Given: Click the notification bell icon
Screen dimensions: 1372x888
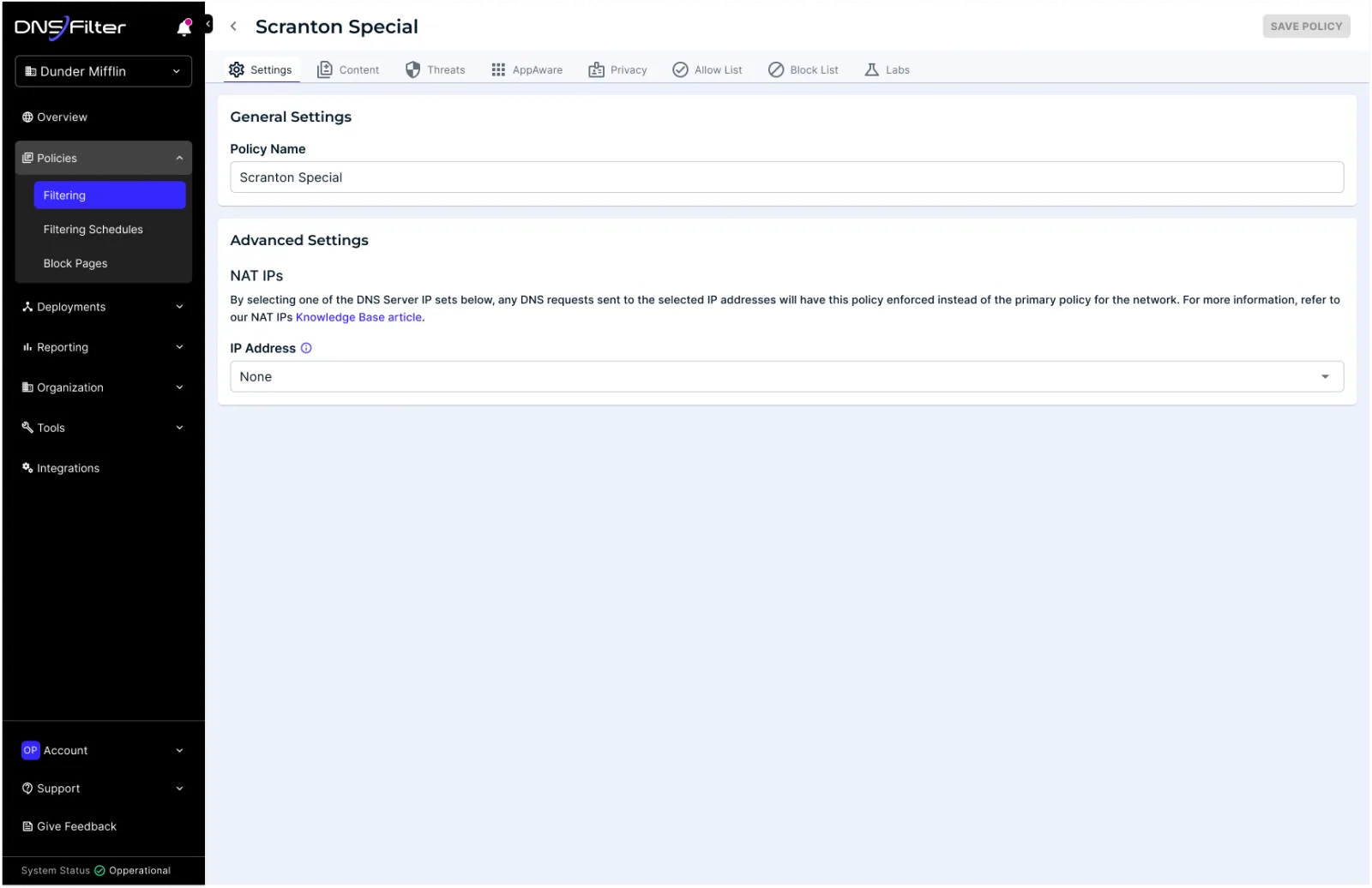Looking at the screenshot, I should [x=184, y=27].
